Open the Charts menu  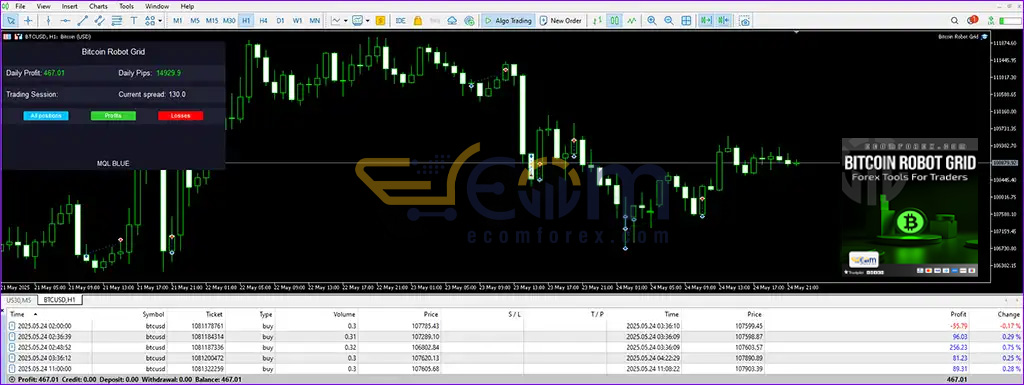click(x=99, y=6)
